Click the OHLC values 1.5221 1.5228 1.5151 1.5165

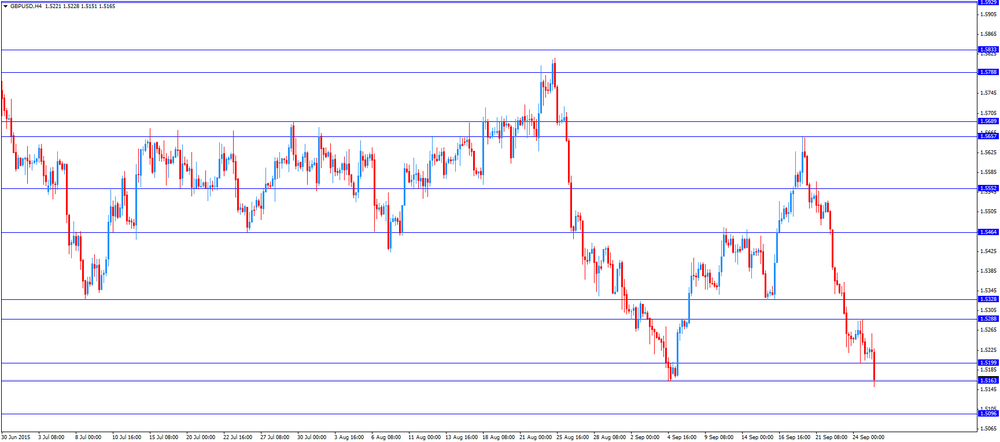pos(80,6)
